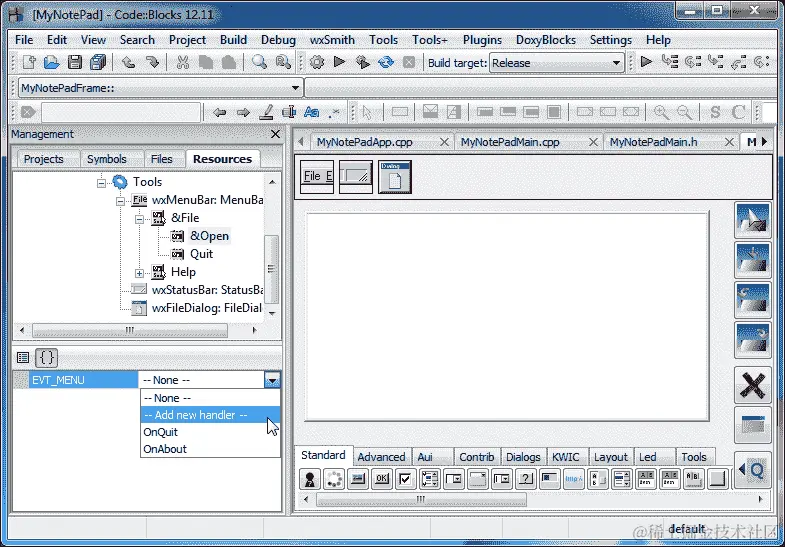
Task: Open the wxSmith menu
Action: 332,40
